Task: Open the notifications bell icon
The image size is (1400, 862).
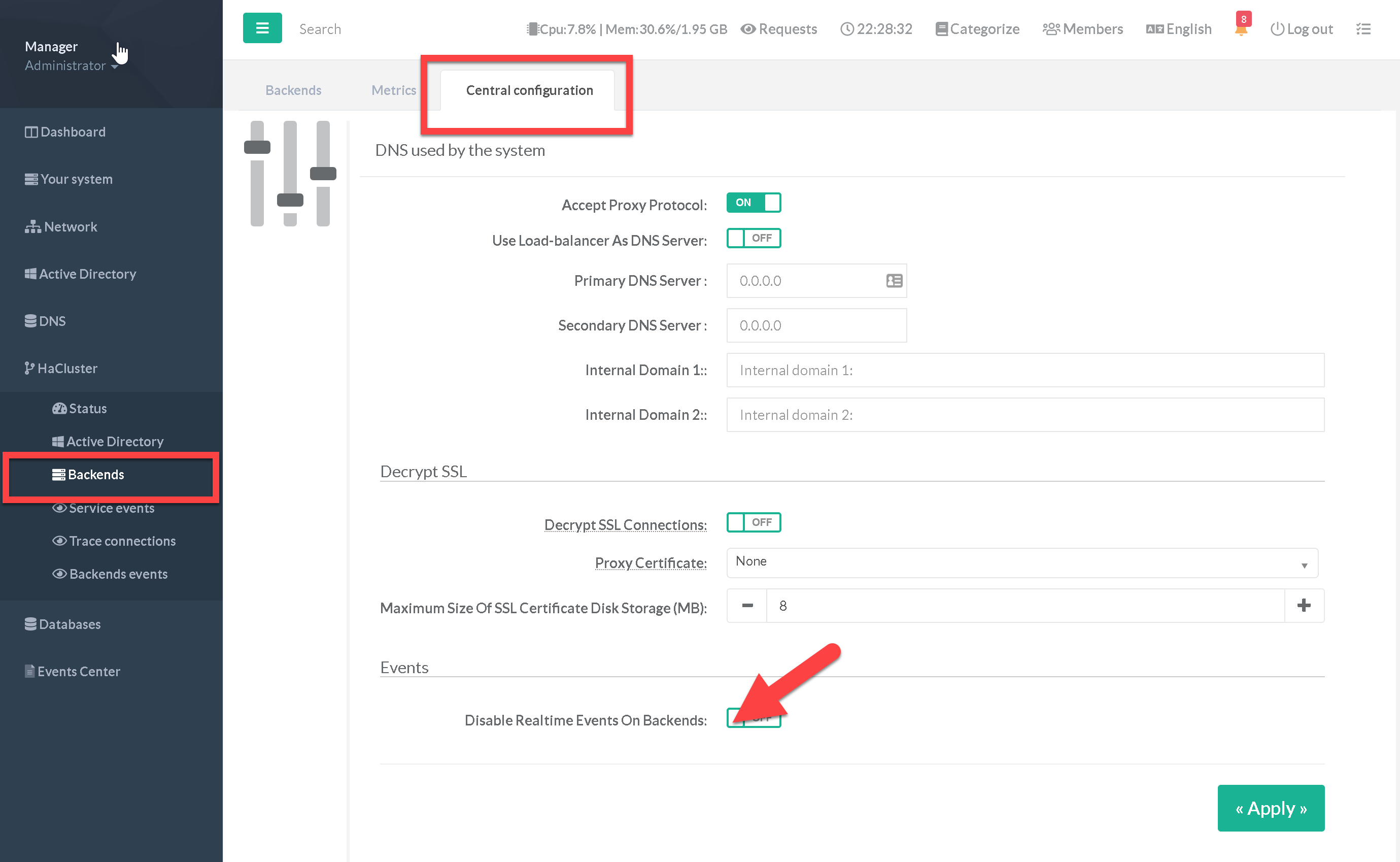Action: click(1241, 28)
